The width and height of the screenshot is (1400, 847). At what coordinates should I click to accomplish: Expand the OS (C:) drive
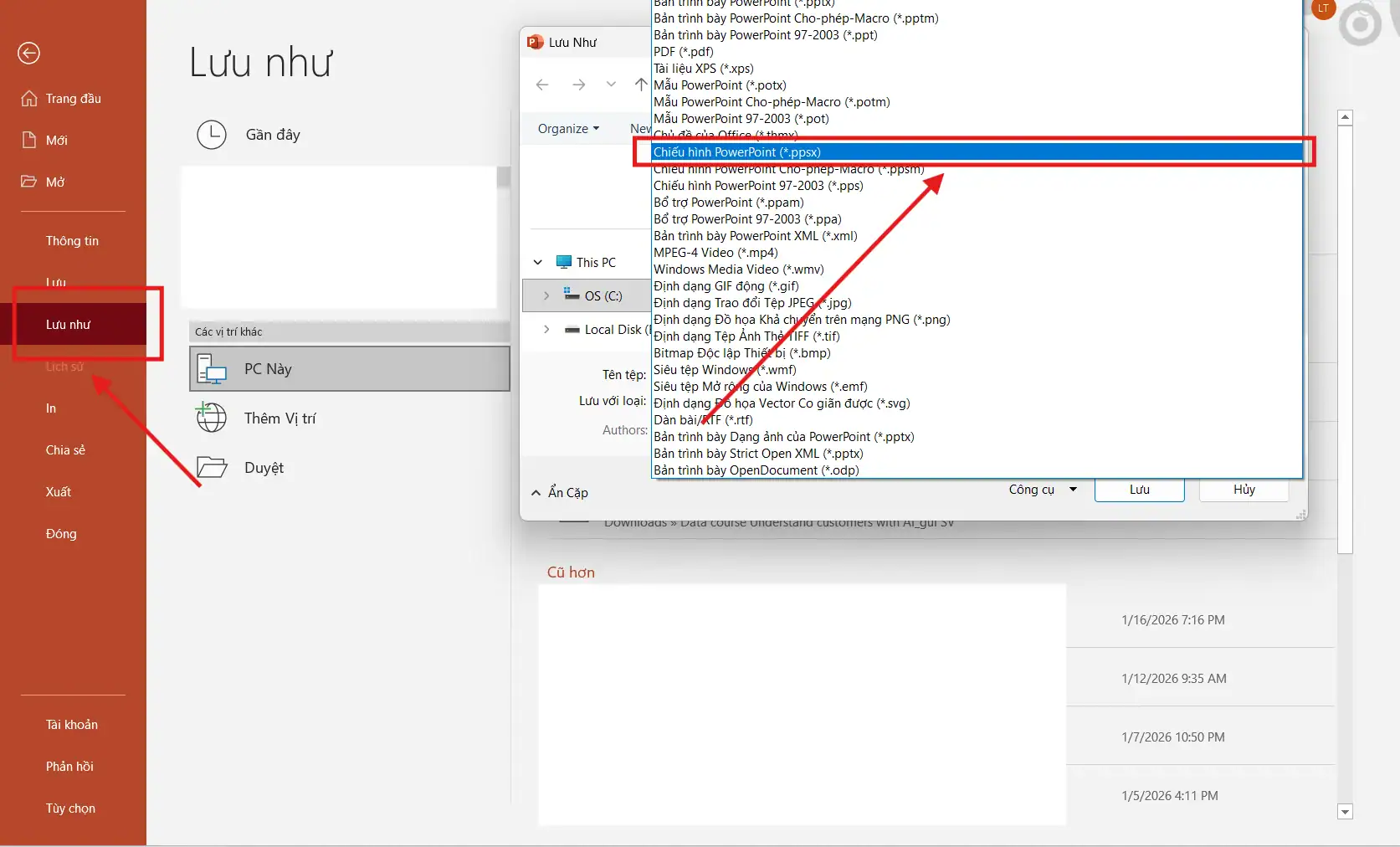click(x=546, y=295)
